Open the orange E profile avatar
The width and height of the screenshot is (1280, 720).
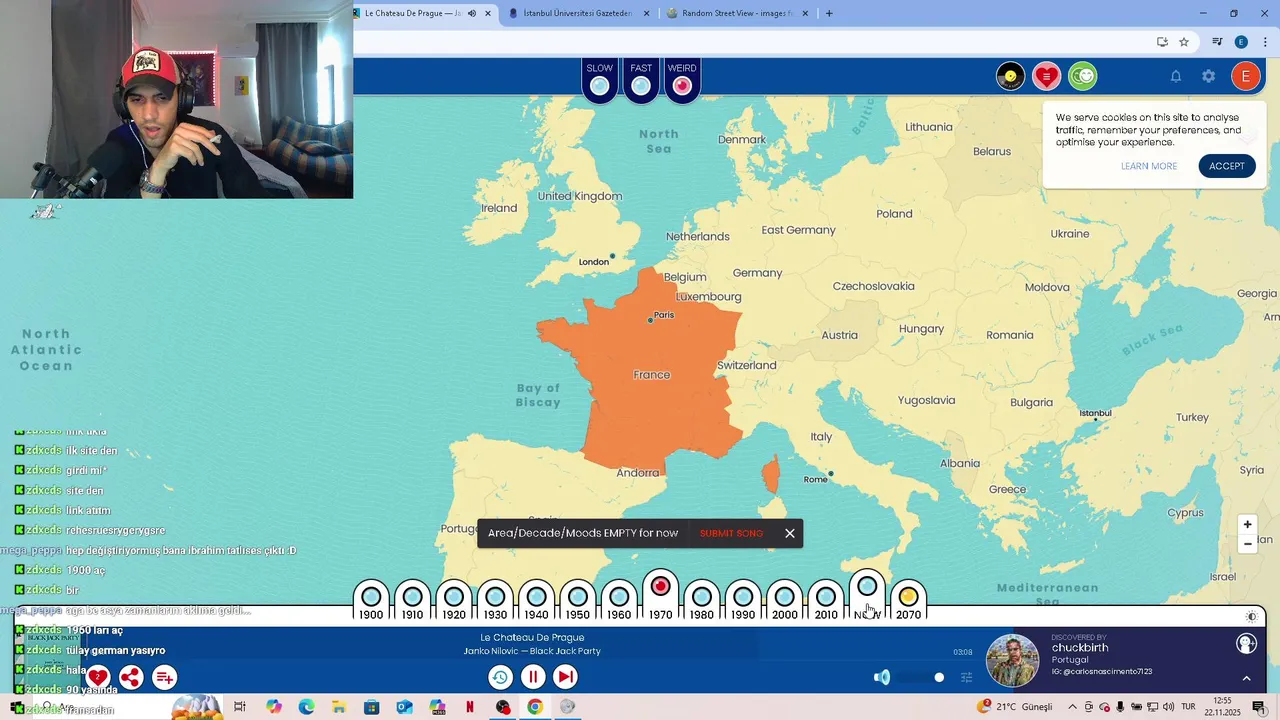tap(1246, 76)
